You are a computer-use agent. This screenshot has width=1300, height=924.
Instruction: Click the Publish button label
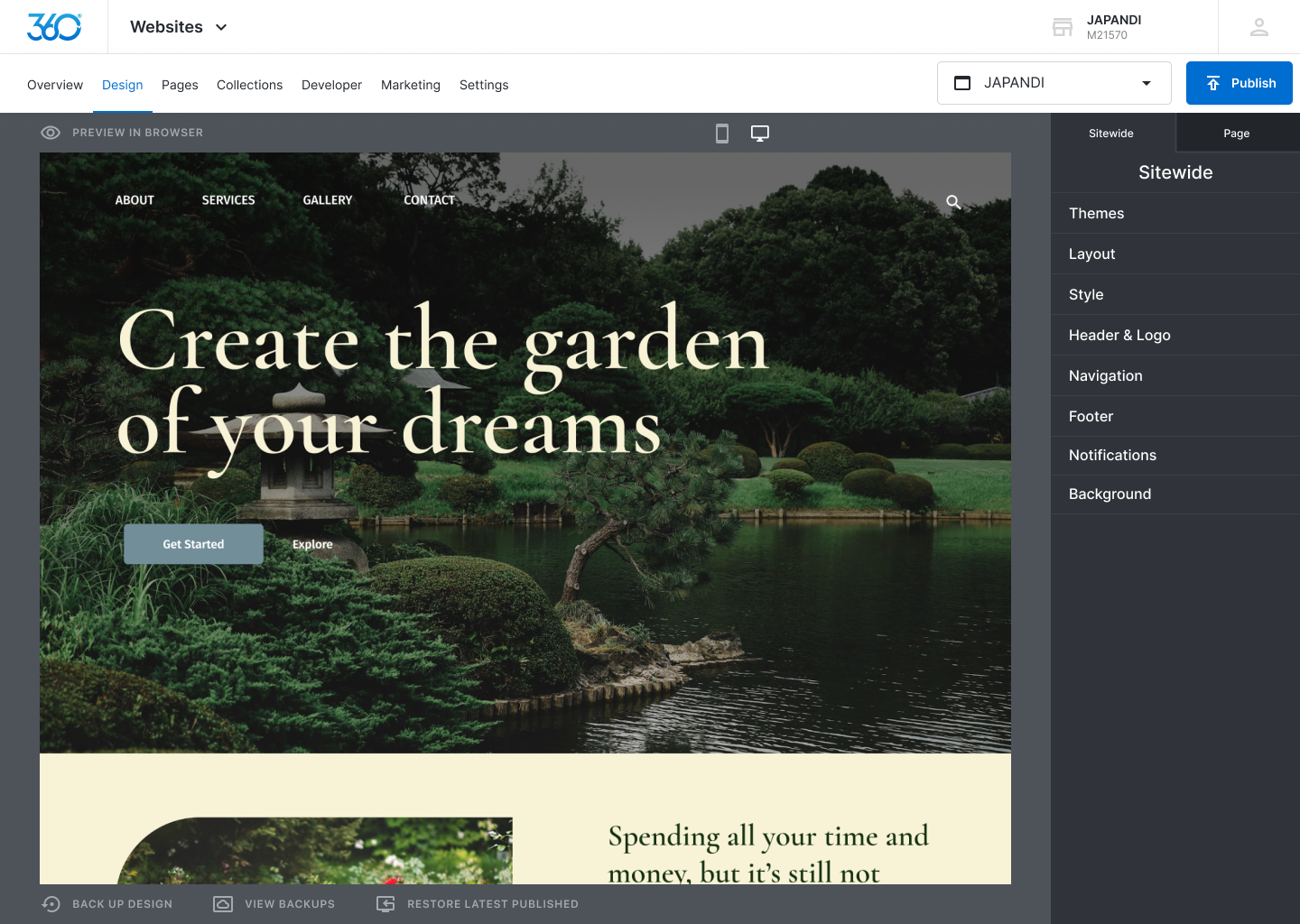pos(1253,83)
